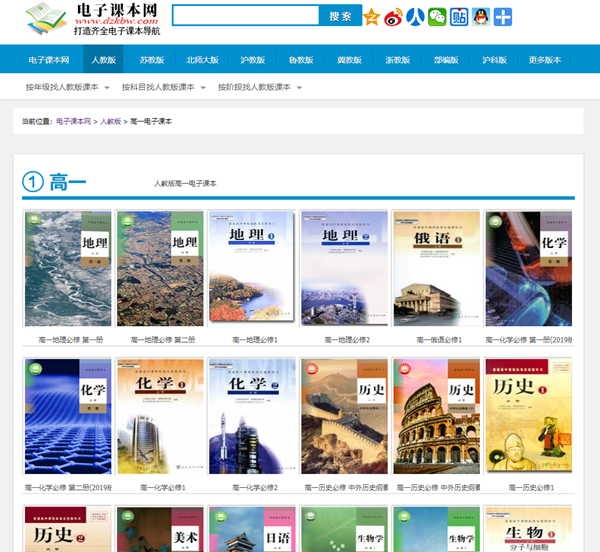The width and height of the screenshot is (600, 552).
Task: Open the Colosseum 历史 cover thumbnail
Action: pyautogui.click(x=436, y=416)
